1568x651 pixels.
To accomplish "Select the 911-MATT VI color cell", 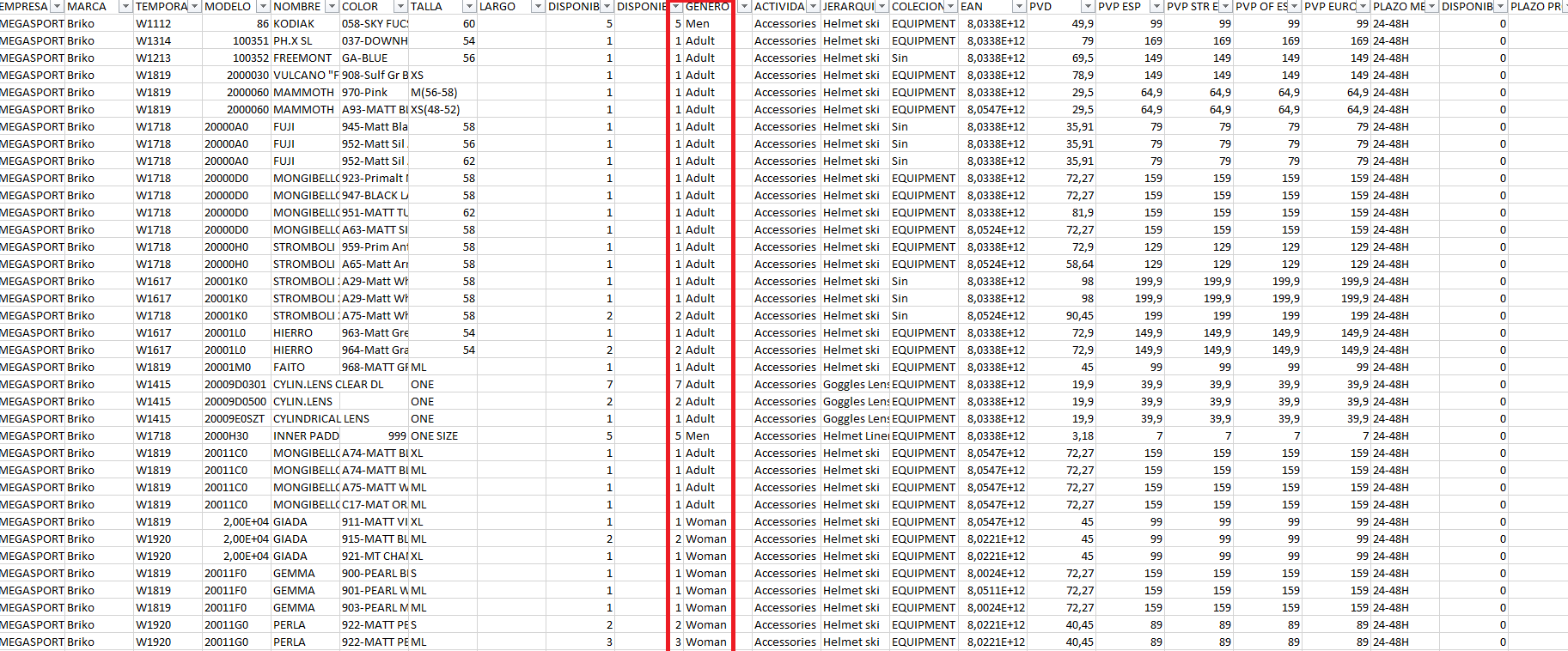I will (x=374, y=522).
